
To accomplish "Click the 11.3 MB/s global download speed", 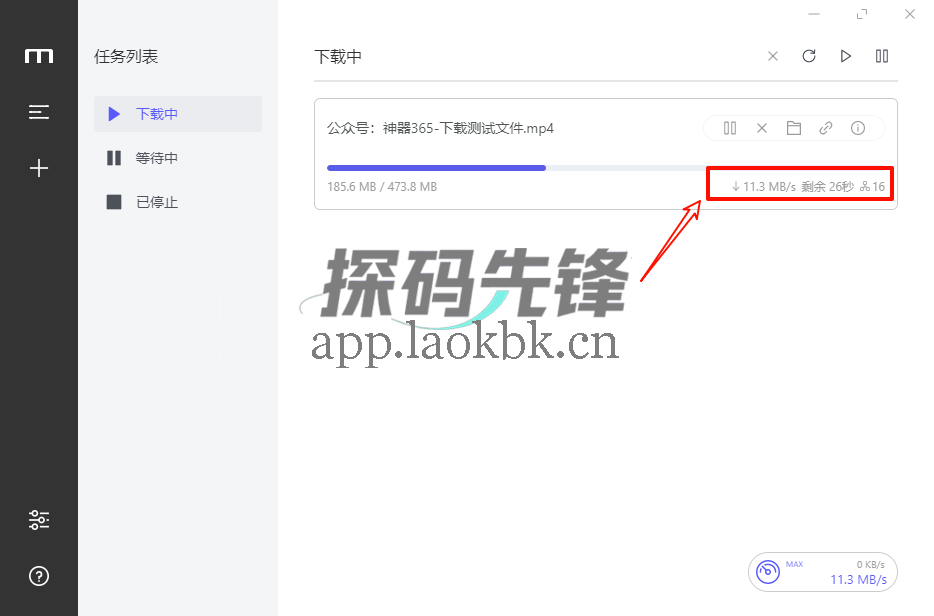I will pyautogui.click(x=858, y=580).
